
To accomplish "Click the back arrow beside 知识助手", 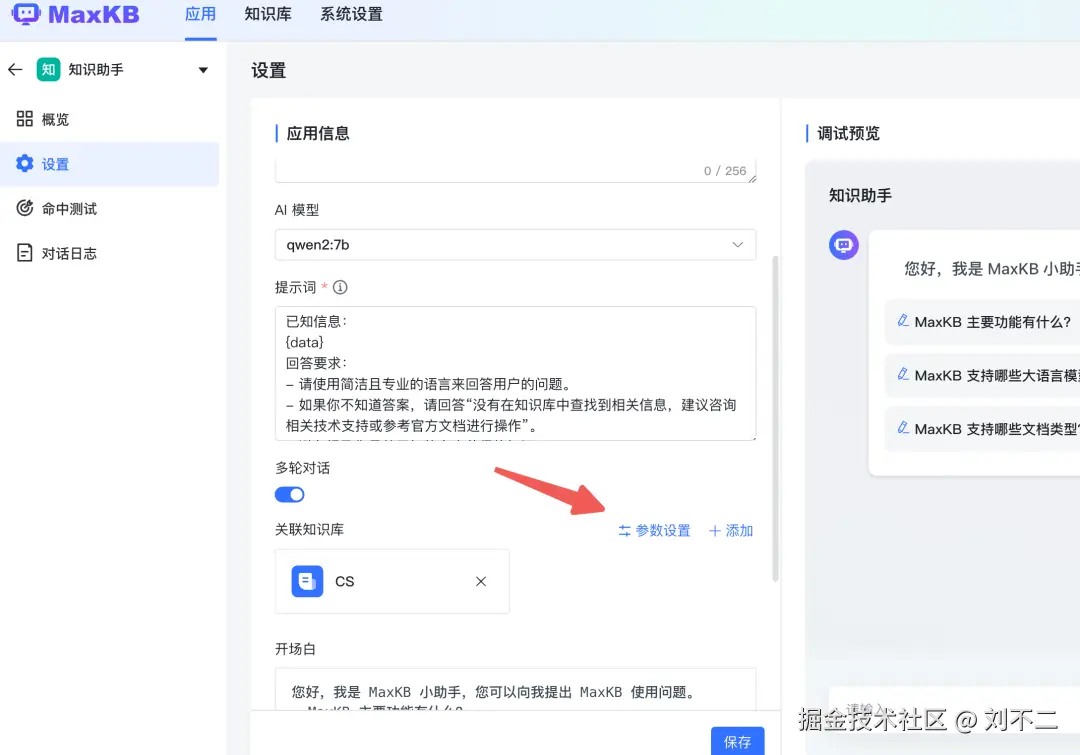I will point(18,68).
